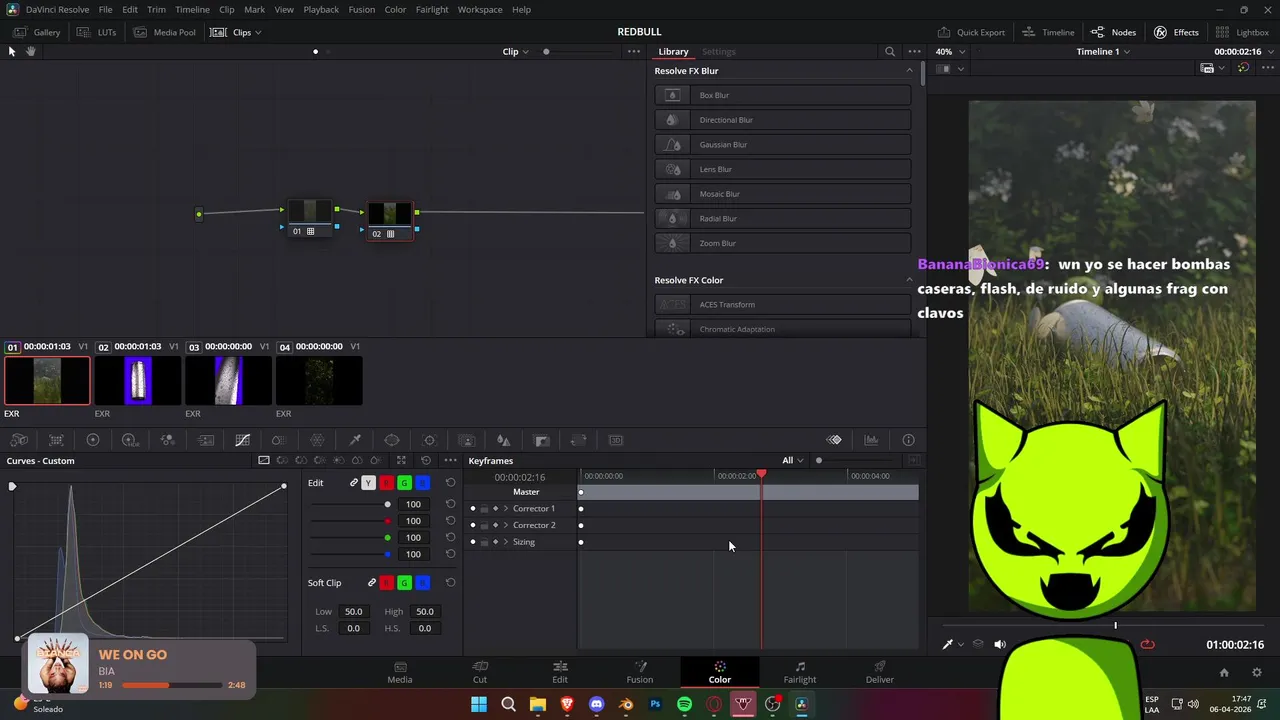Switch to the Settings tab in effects
This screenshot has width=1280, height=720.
(x=718, y=51)
